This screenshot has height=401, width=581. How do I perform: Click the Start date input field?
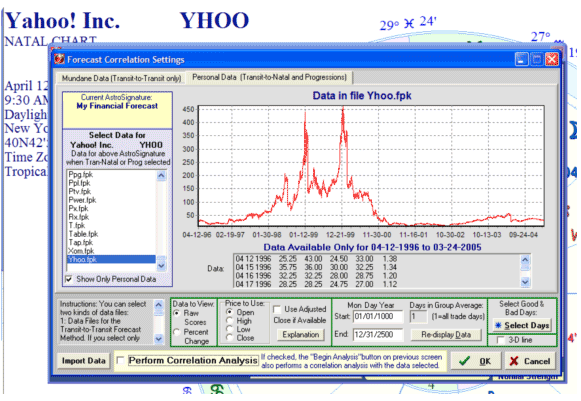pyautogui.click(x=378, y=317)
